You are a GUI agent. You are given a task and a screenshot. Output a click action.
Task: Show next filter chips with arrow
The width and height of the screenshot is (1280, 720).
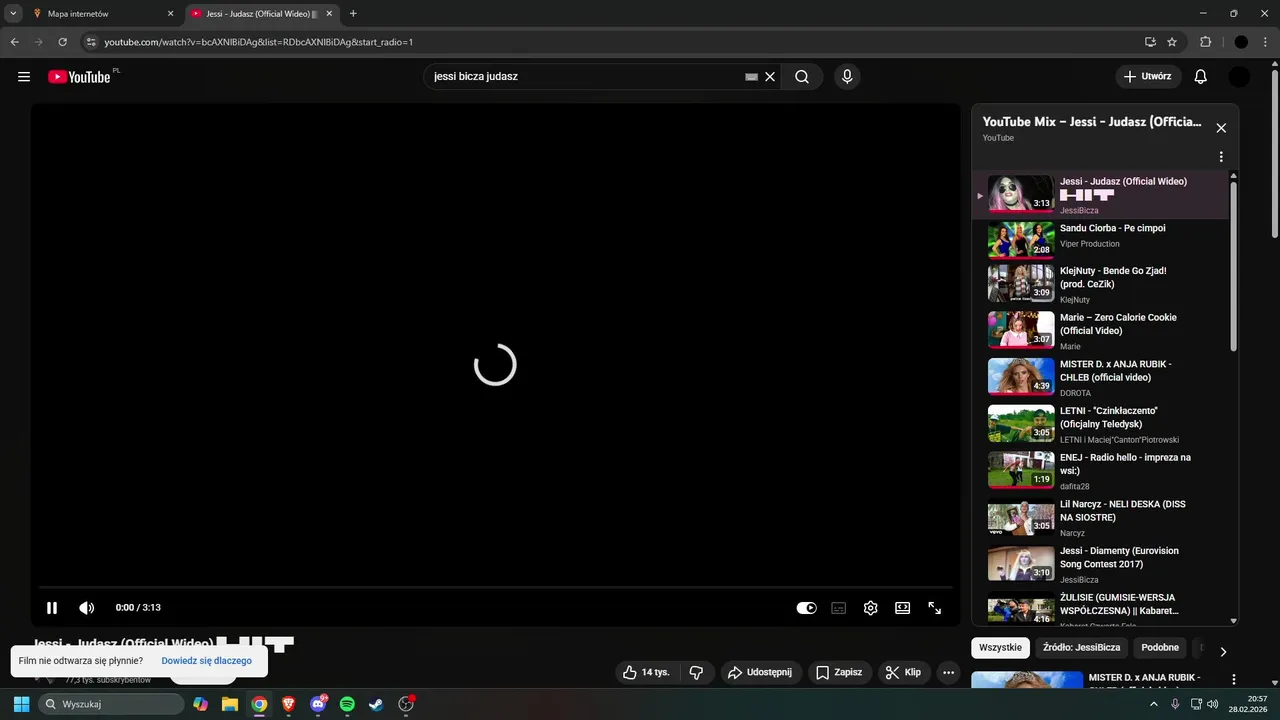tap(1222, 651)
